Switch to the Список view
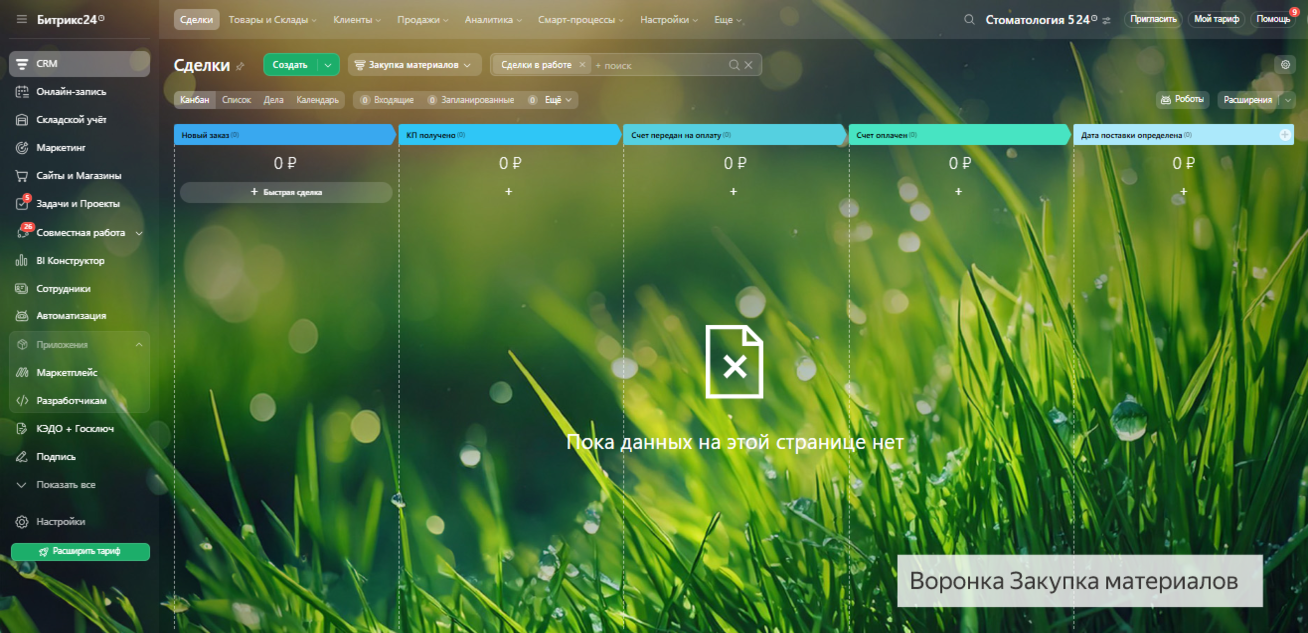This screenshot has width=1308, height=633. pos(236,100)
